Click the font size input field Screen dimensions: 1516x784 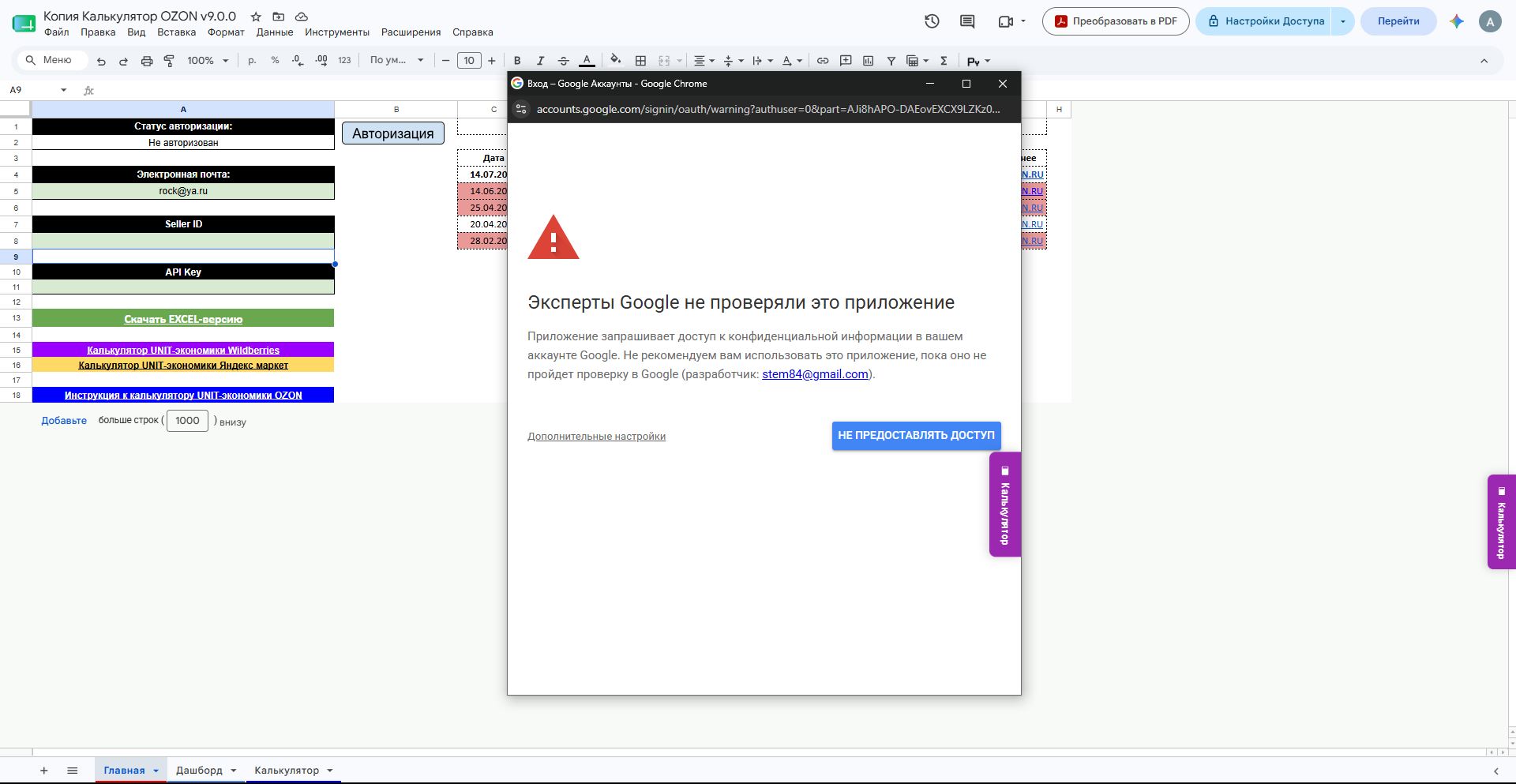[469, 61]
